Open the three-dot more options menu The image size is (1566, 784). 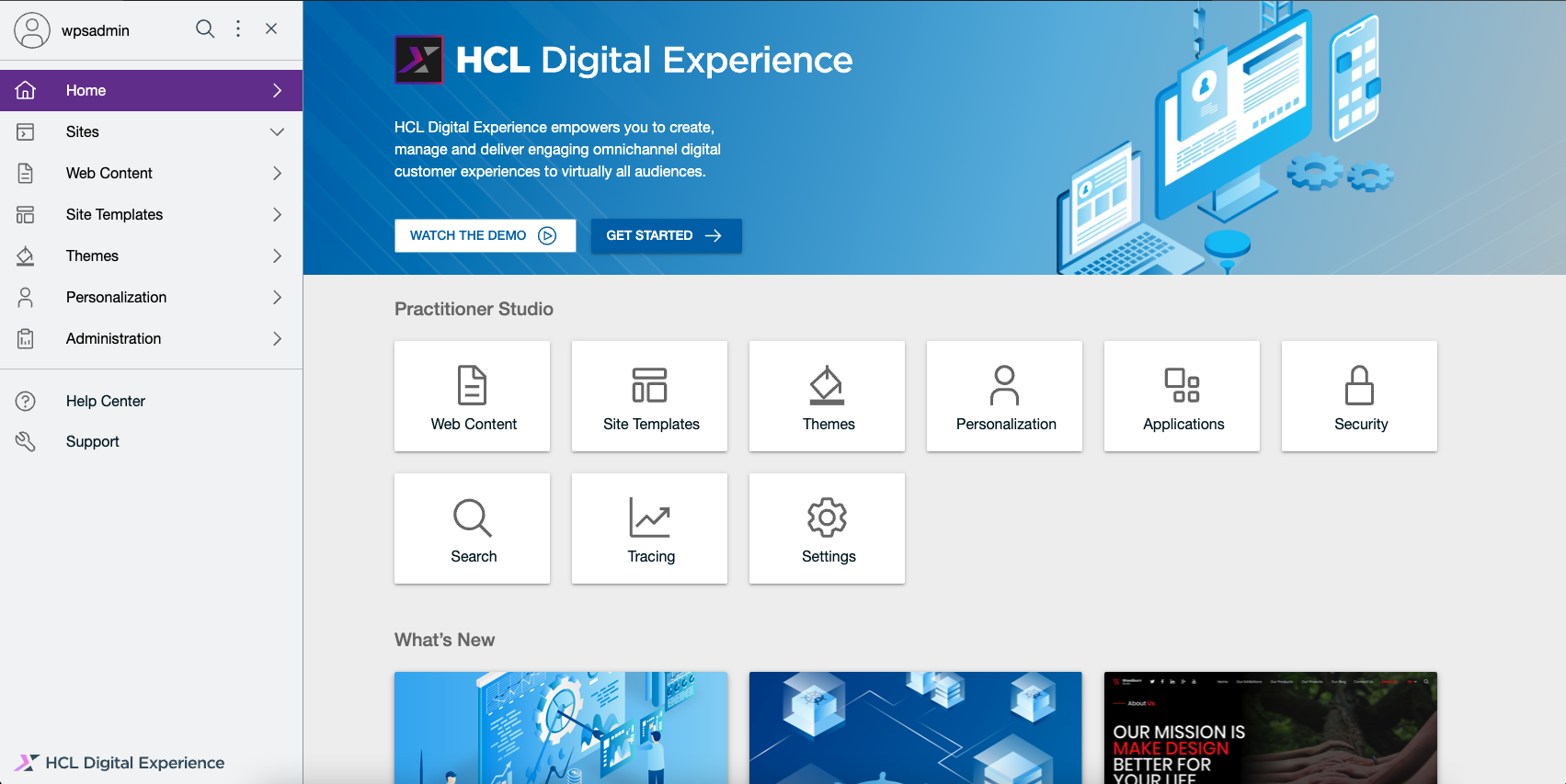[x=238, y=28]
